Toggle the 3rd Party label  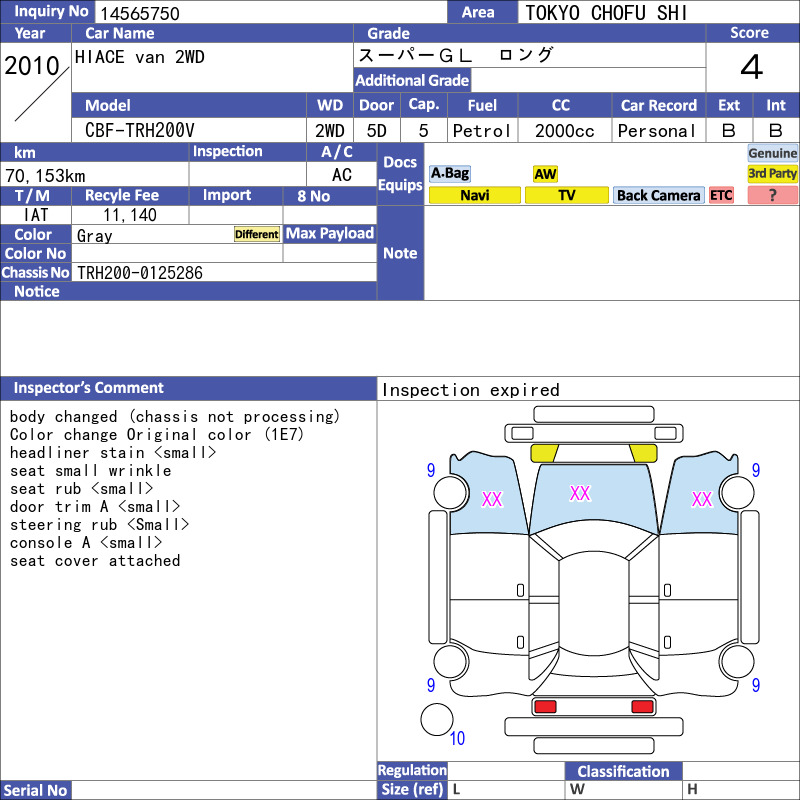coord(772,173)
